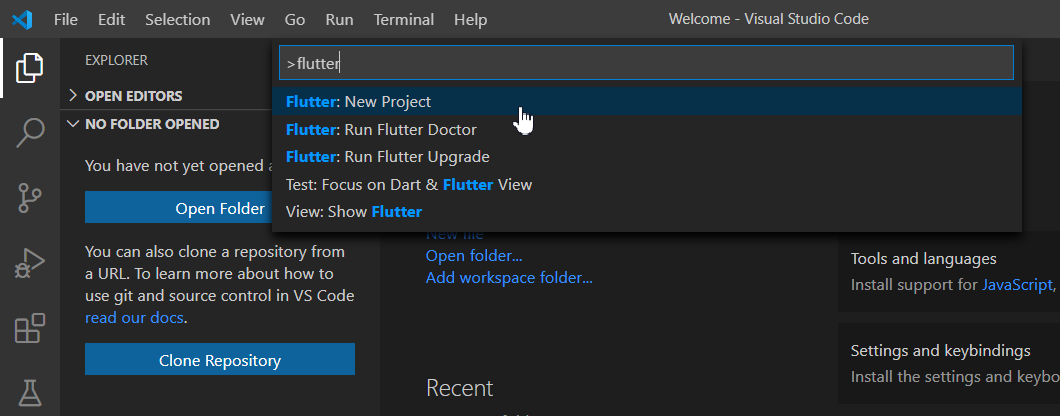Click the Recent heading on Welcome page
The height and width of the screenshot is (416, 1060).
click(x=460, y=388)
